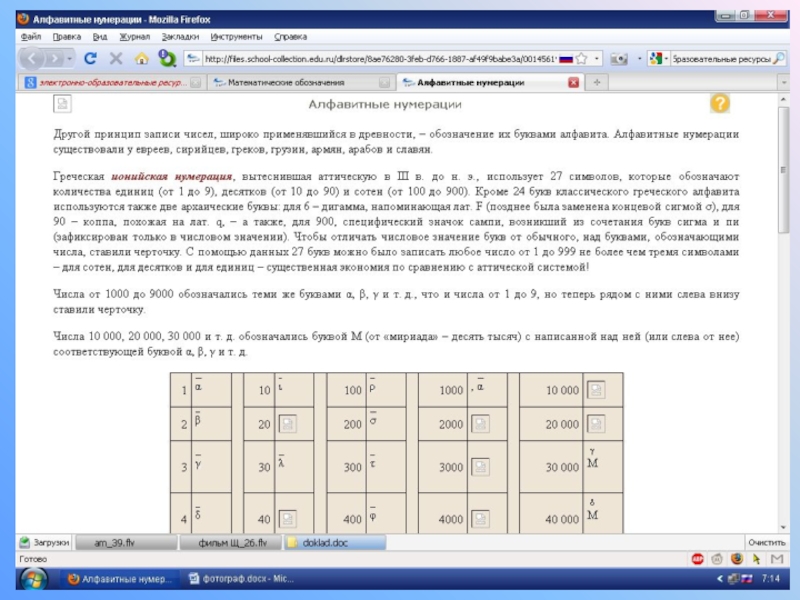This screenshot has width=800, height=600.
Task: Switch to фотограф.docx in the taskbar
Action: (x=242, y=578)
